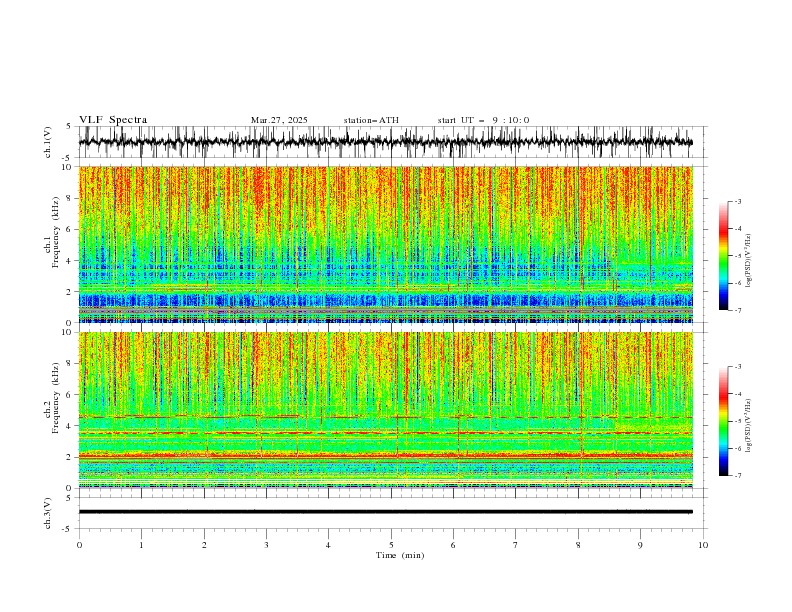Click time axis tick label "7"
This screenshot has width=792, height=612.
516,545
